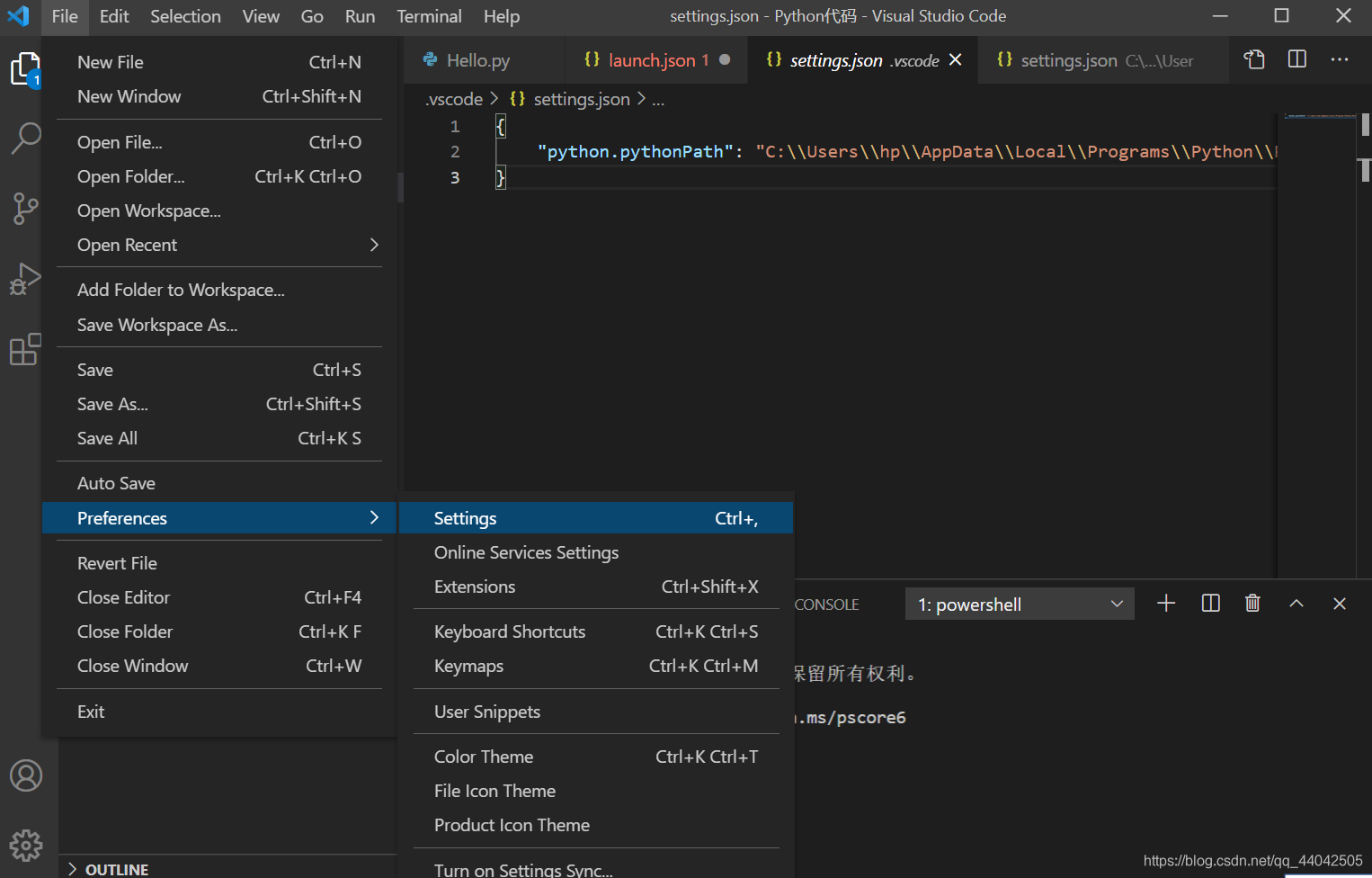
Task: Open Keyboard Shortcuts from submenu
Action: 596,632
